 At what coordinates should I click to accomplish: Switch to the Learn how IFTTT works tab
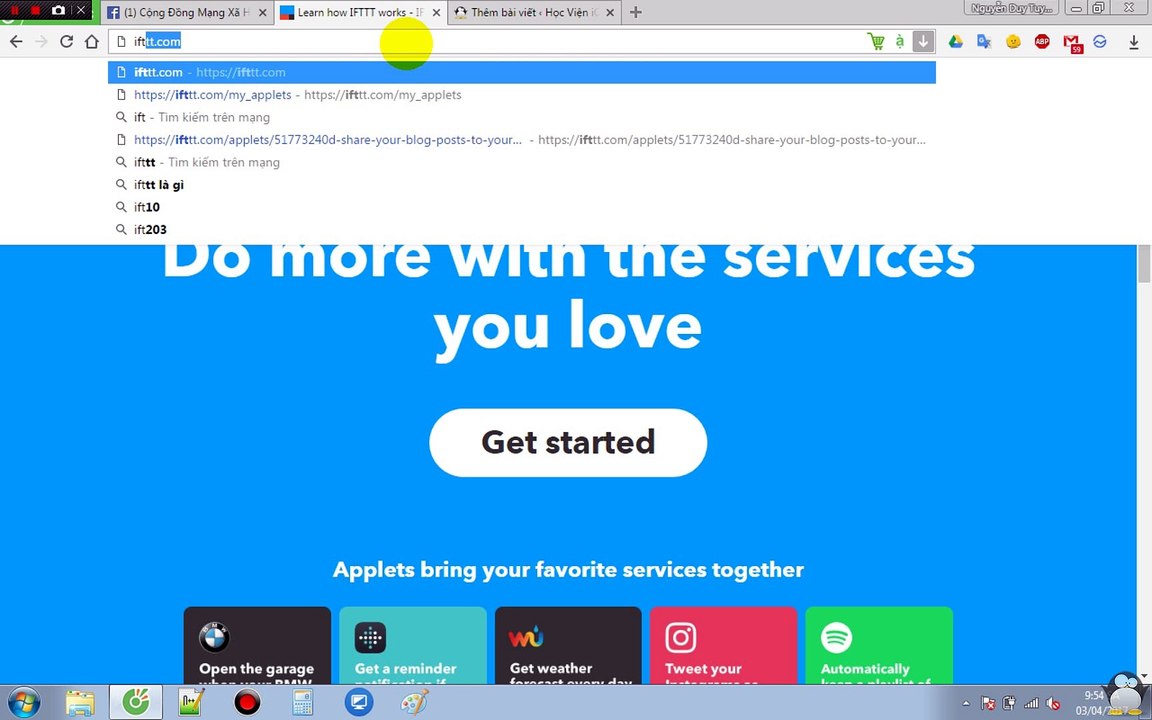[x=361, y=12]
